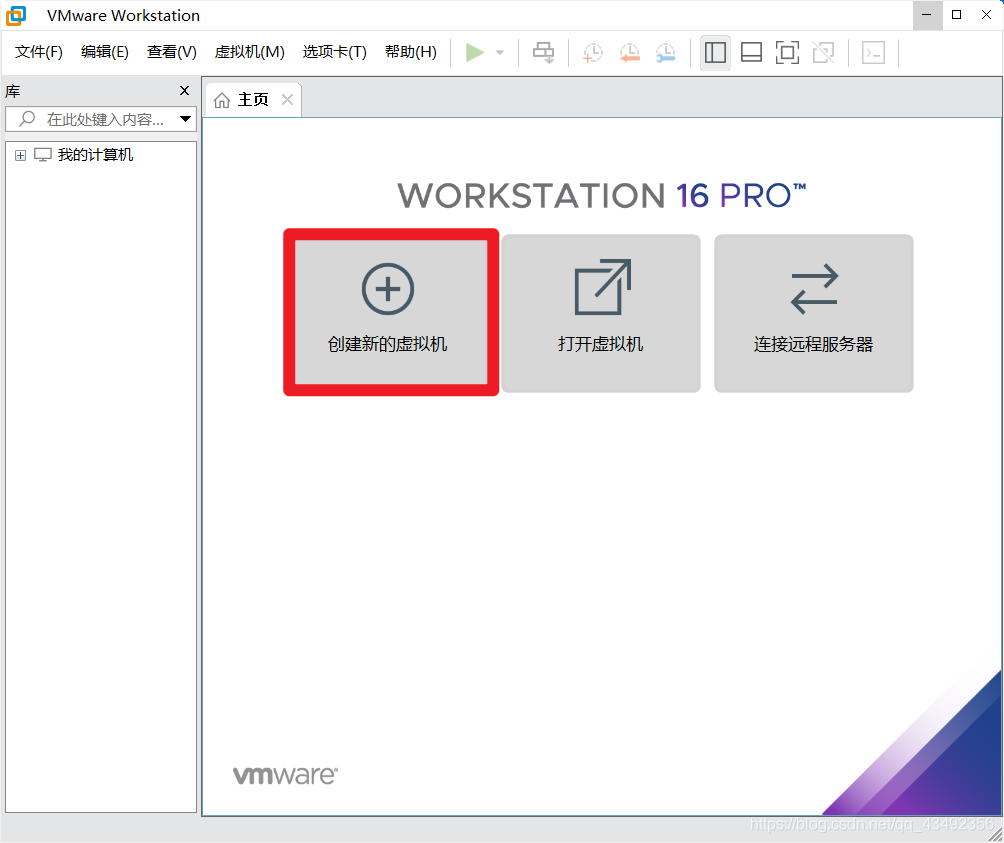
Task: Select the 主页 home tab
Action: click(x=252, y=100)
